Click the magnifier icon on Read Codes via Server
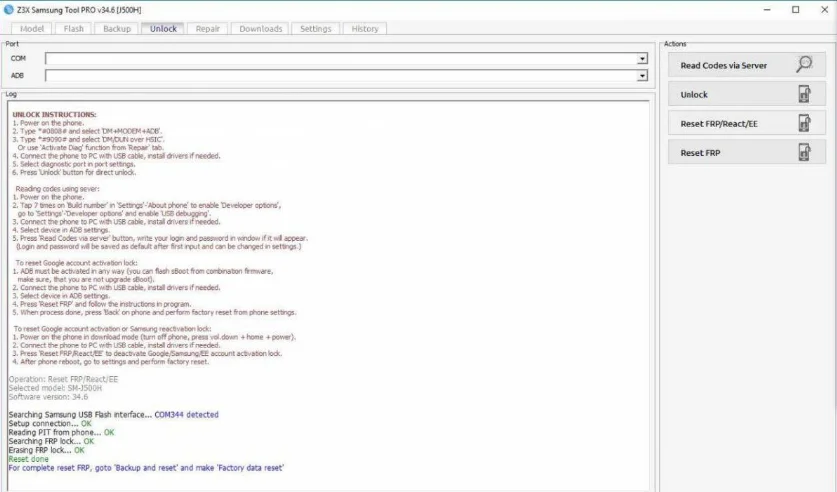The height and width of the screenshot is (492, 837). (804, 65)
